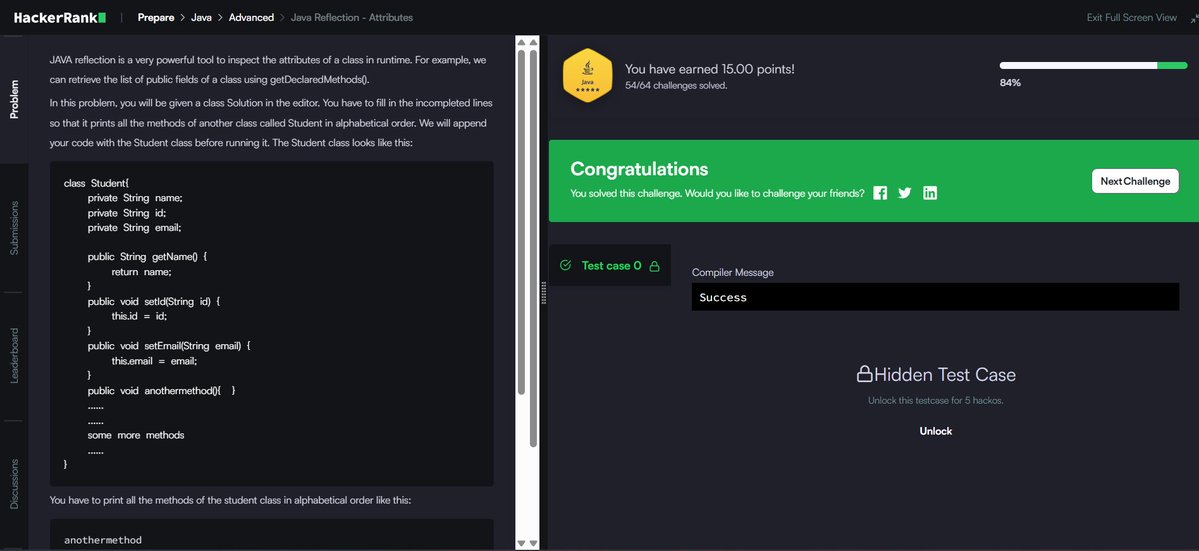Select the Test case 0 tab
Viewport: 1199px width, 551px height.
(610, 265)
